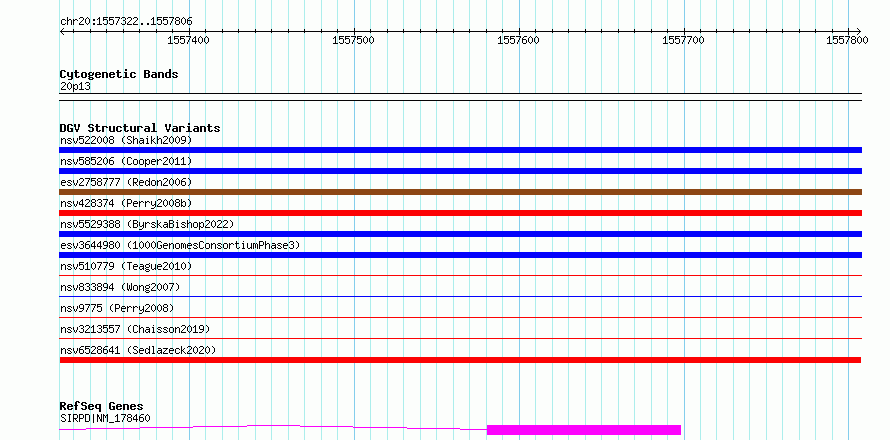The height and width of the screenshot is (440, 890).
Task: Click the SIRPD|NM_178460 gene label
Action: coord(105,418)
